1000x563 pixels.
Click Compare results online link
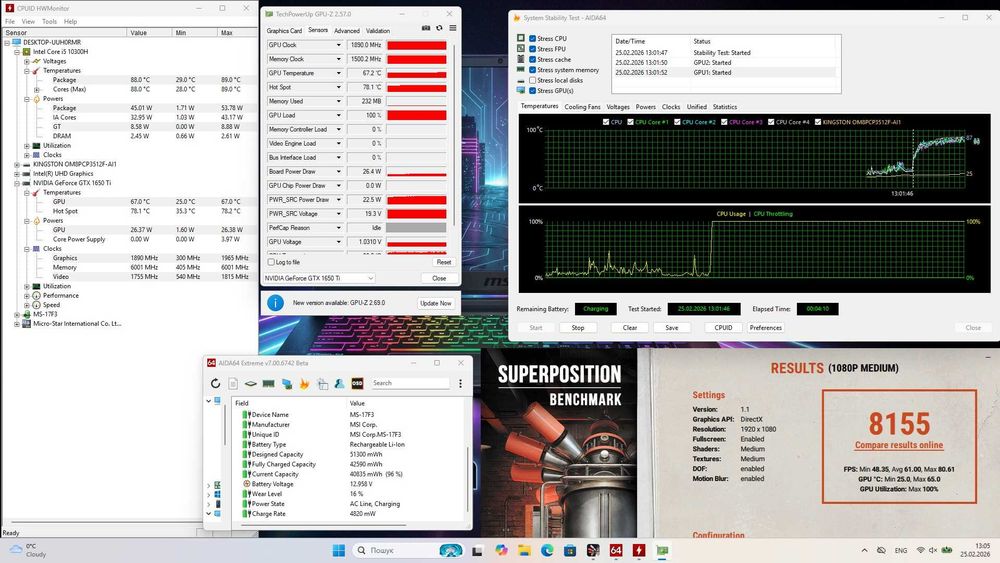pos(899,445)
